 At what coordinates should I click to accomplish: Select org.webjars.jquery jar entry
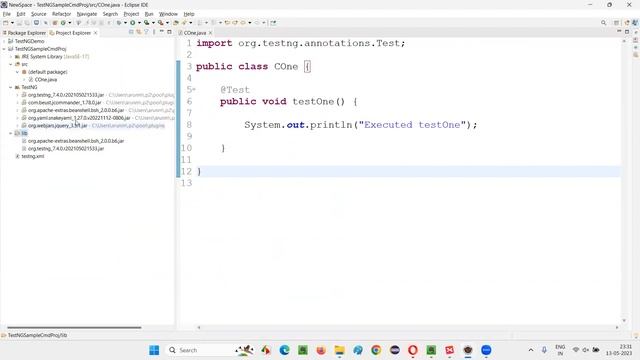point(58,126)
